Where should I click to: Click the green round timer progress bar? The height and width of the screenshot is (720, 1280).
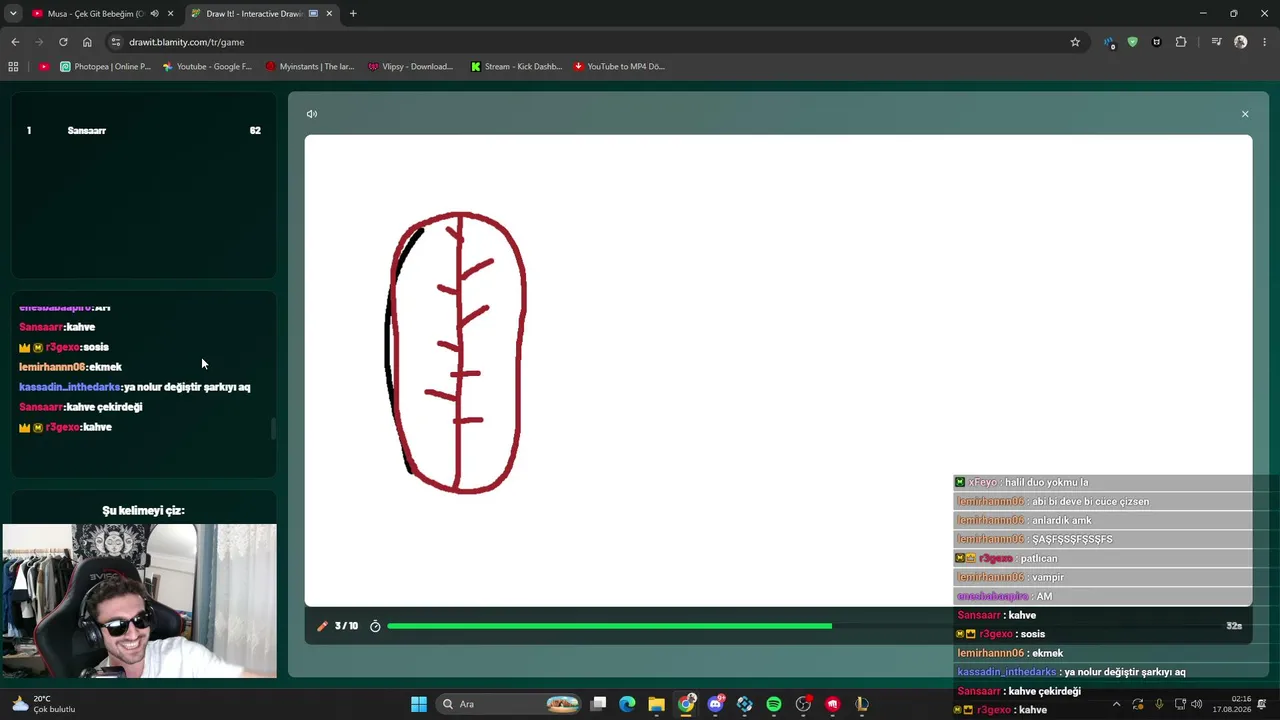pyautogui.click(x=609, y=626)
